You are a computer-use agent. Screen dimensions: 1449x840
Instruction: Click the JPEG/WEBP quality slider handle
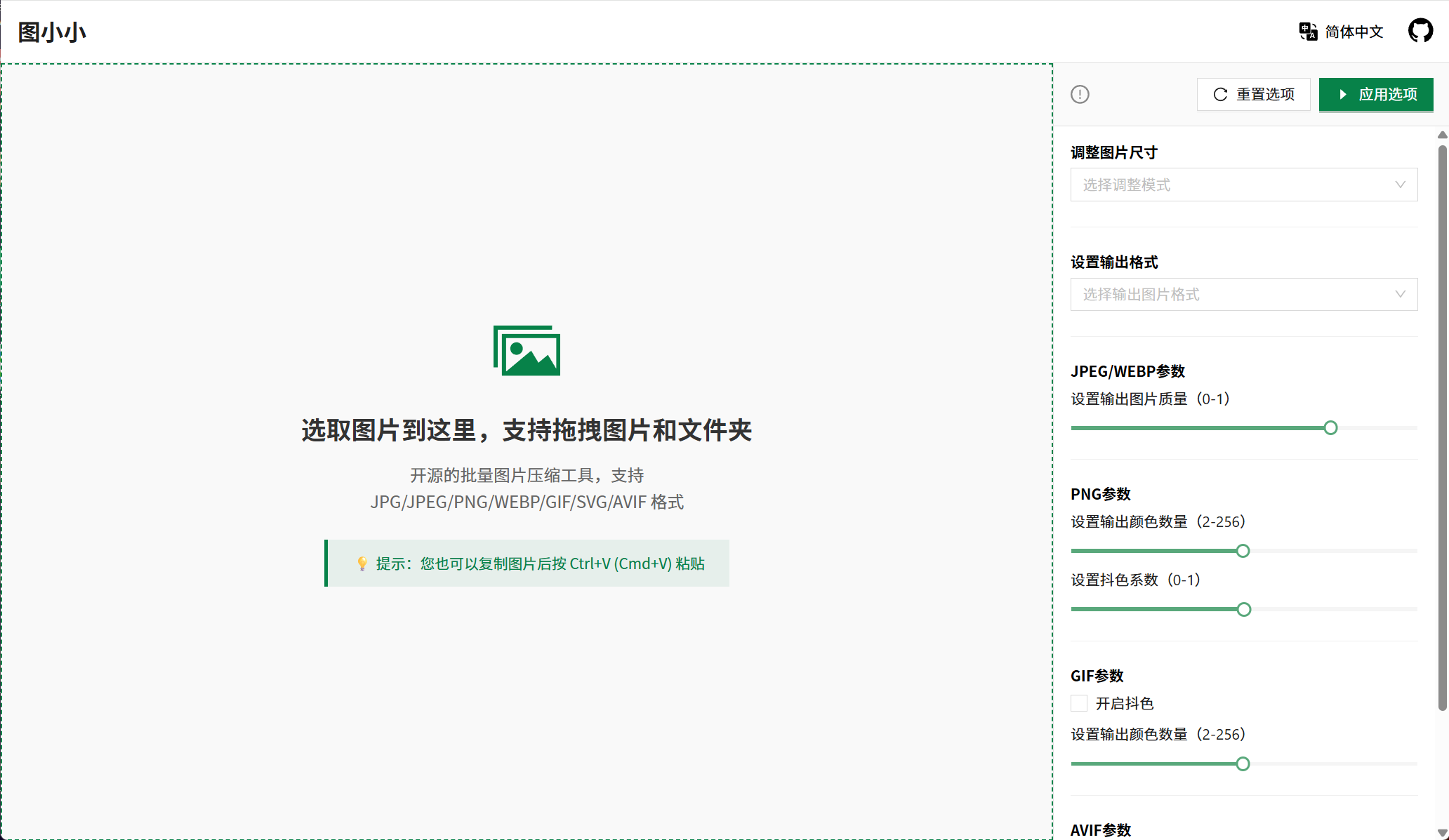coord(1330,428)
